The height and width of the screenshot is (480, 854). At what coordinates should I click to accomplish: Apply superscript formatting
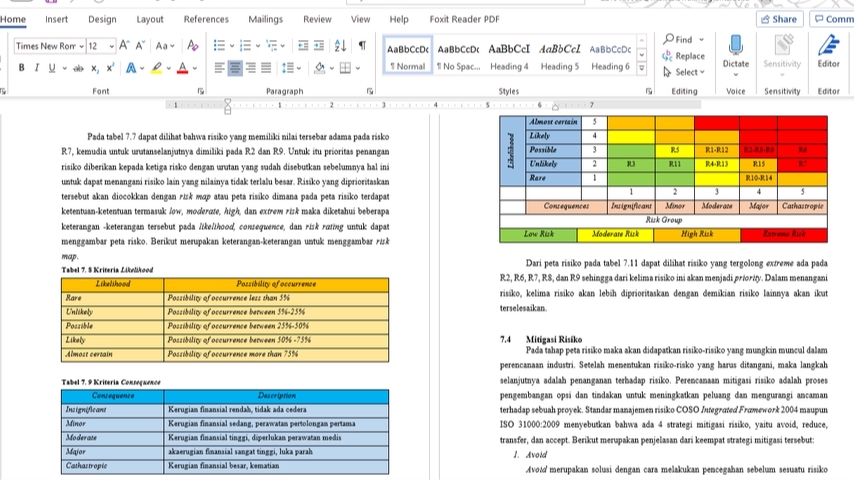(110, 68)
